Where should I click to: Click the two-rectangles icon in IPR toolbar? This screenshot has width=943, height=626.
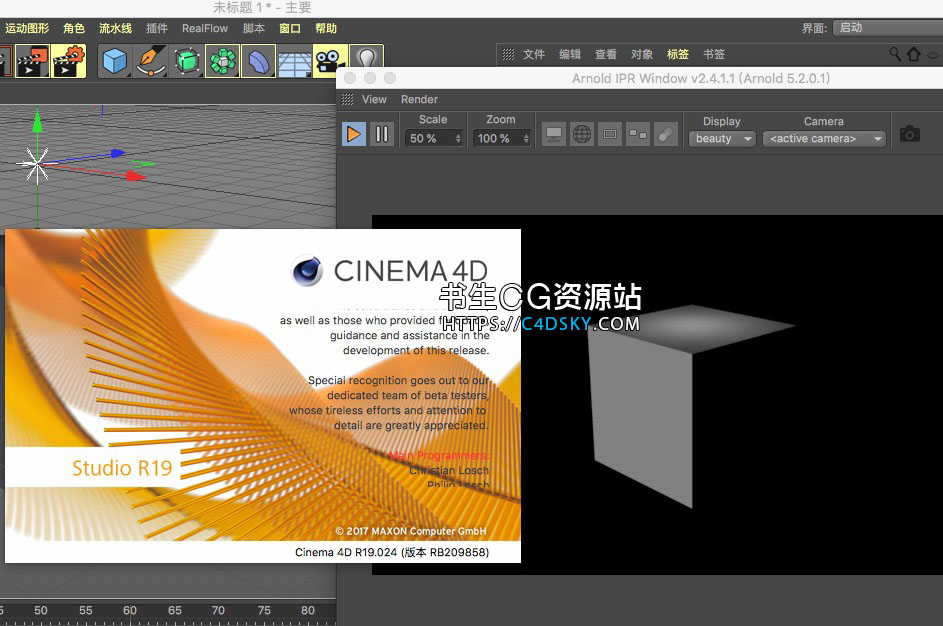click(638, 134)
